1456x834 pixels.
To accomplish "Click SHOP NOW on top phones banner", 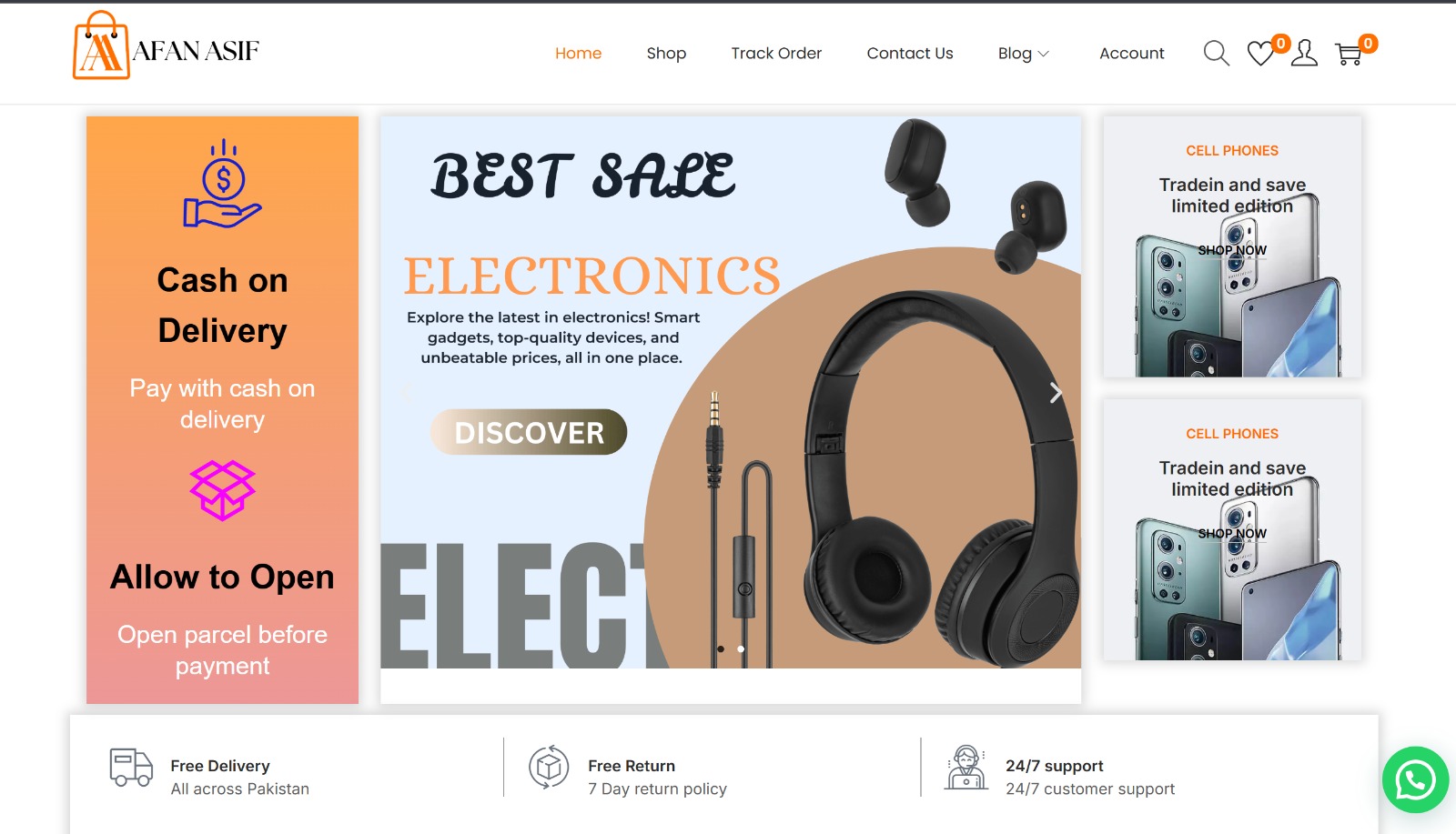I will (x=1232, y=250).
